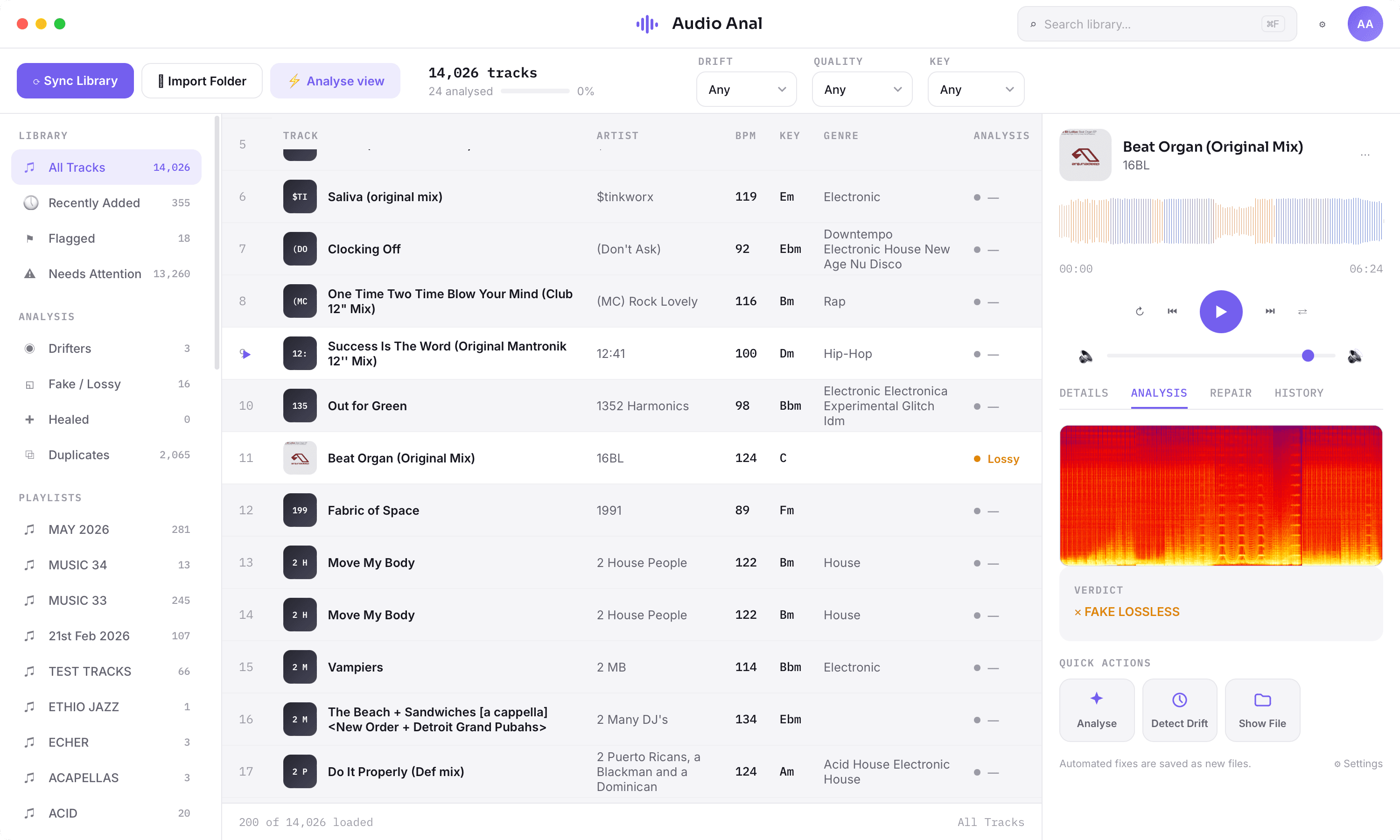
Task: Select All Tracks in the library sidebar
Action: coord(106,168)
